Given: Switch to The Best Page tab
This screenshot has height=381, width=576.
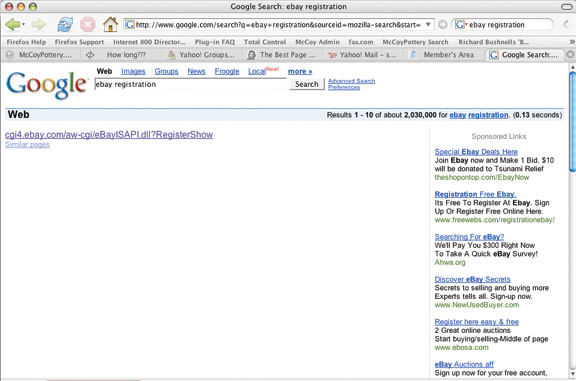Looking at the screenshot, I should pos(282,55).
